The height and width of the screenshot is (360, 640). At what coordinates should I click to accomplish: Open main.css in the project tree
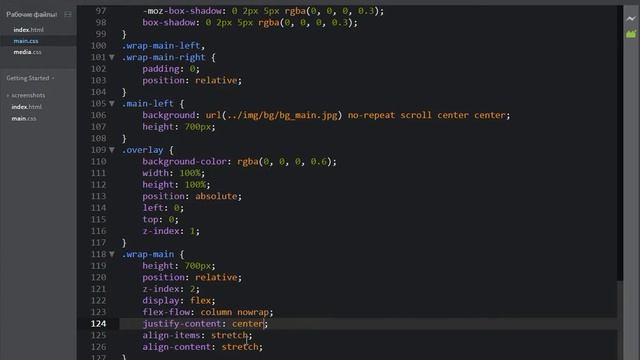[24, 118]
